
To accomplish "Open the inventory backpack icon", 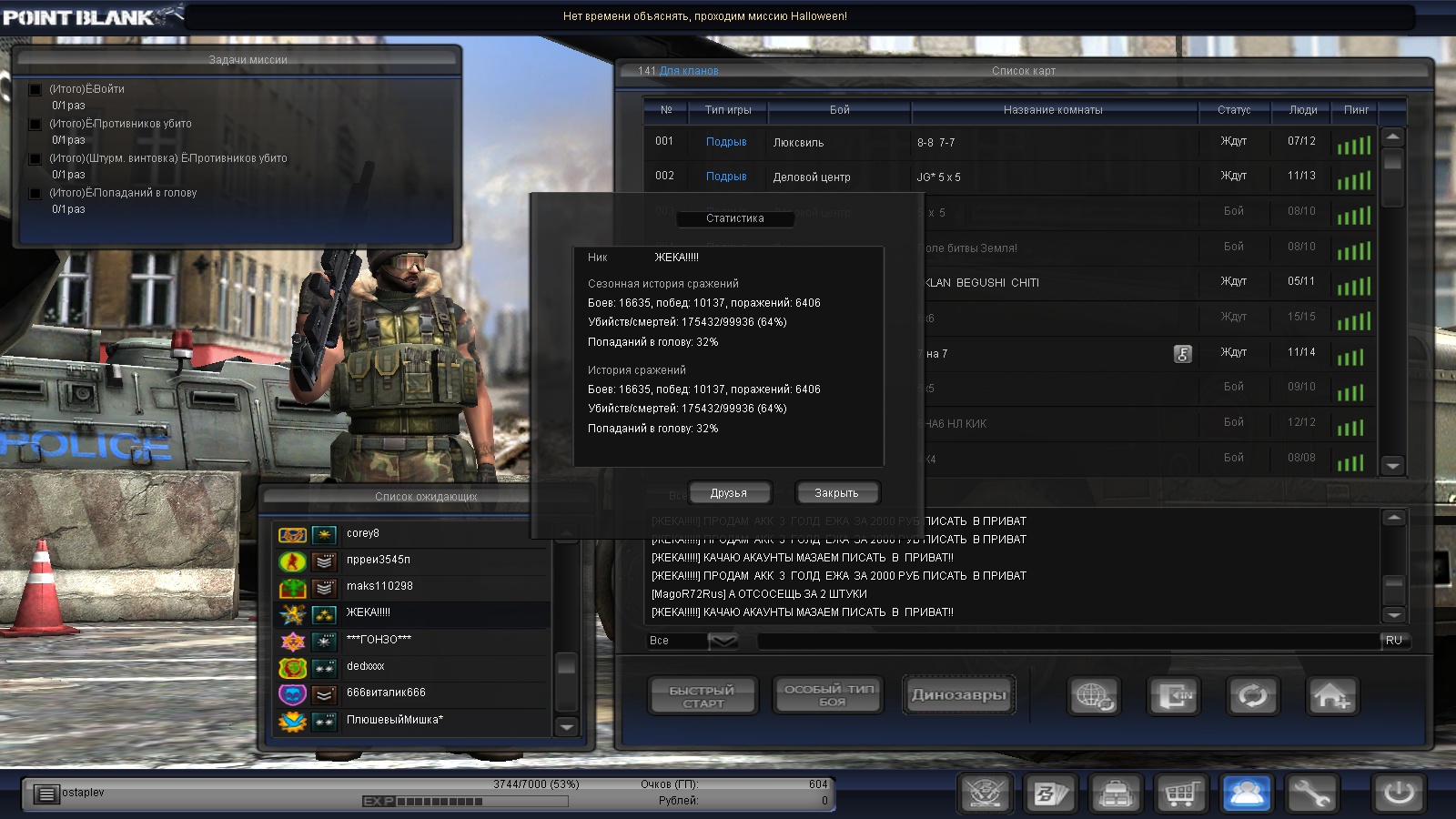I will [x=1116, y=794].
